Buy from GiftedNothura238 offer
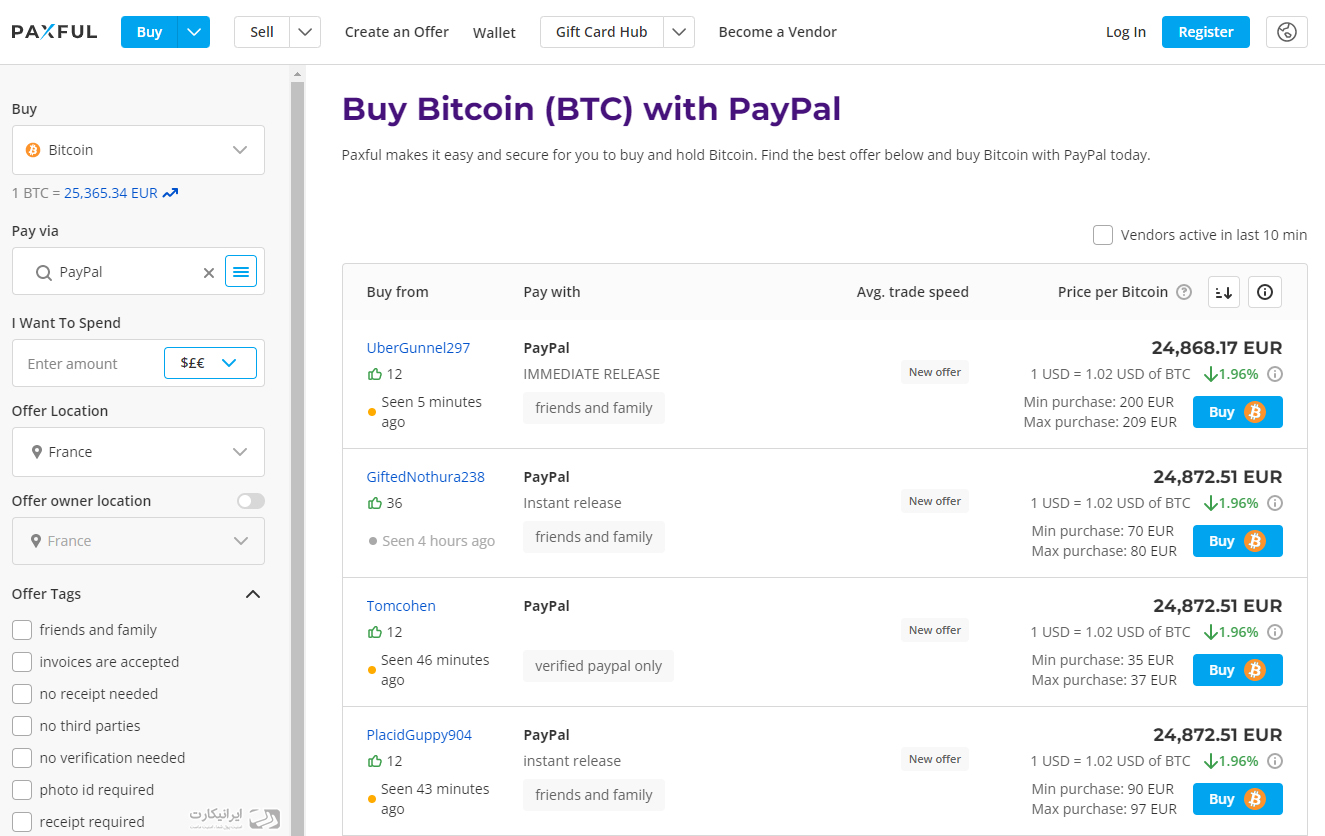This screenshot has width=1325, height=836. click(x=1238, y=541)
